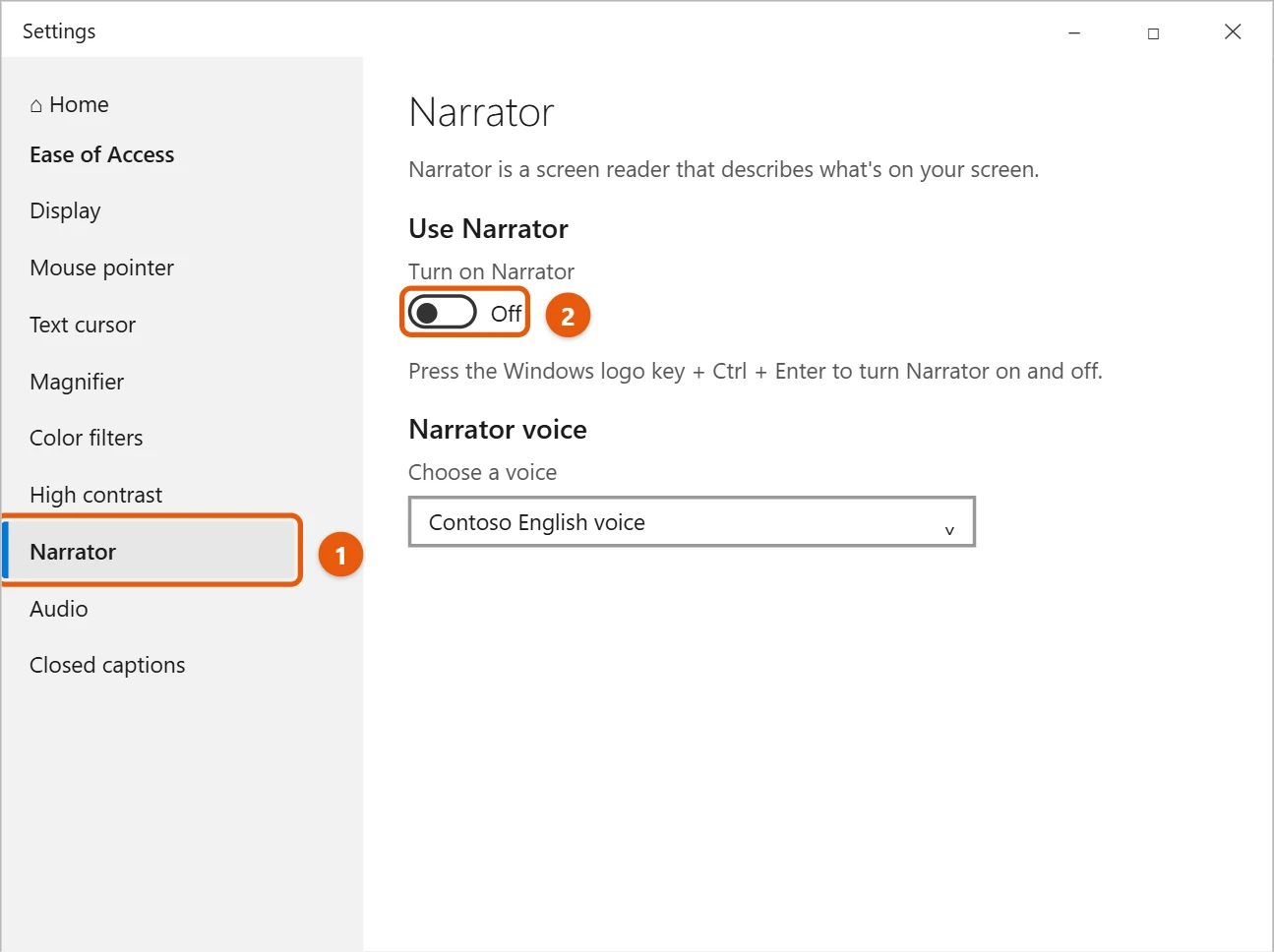Go to Closed captions settings
The width and height of the screenshot is (1274, 952).
107,666
